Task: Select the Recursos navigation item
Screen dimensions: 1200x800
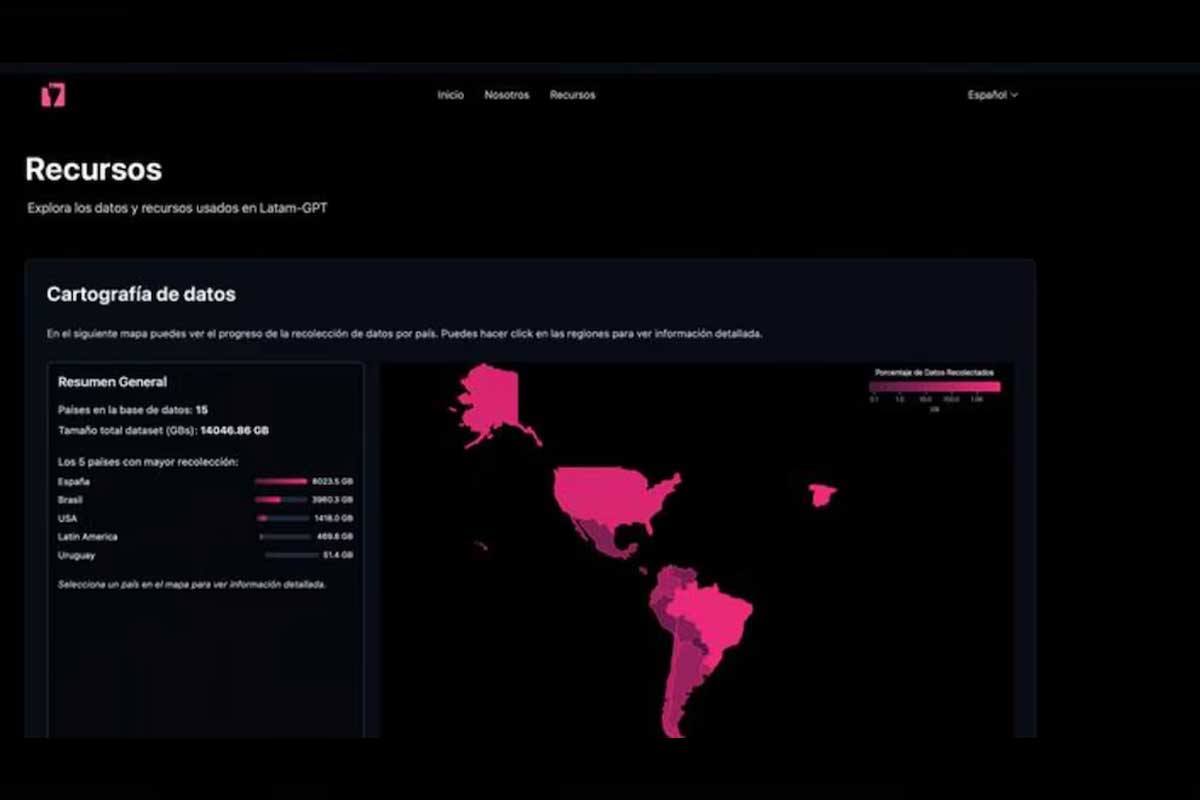Action: click(572, 95)
